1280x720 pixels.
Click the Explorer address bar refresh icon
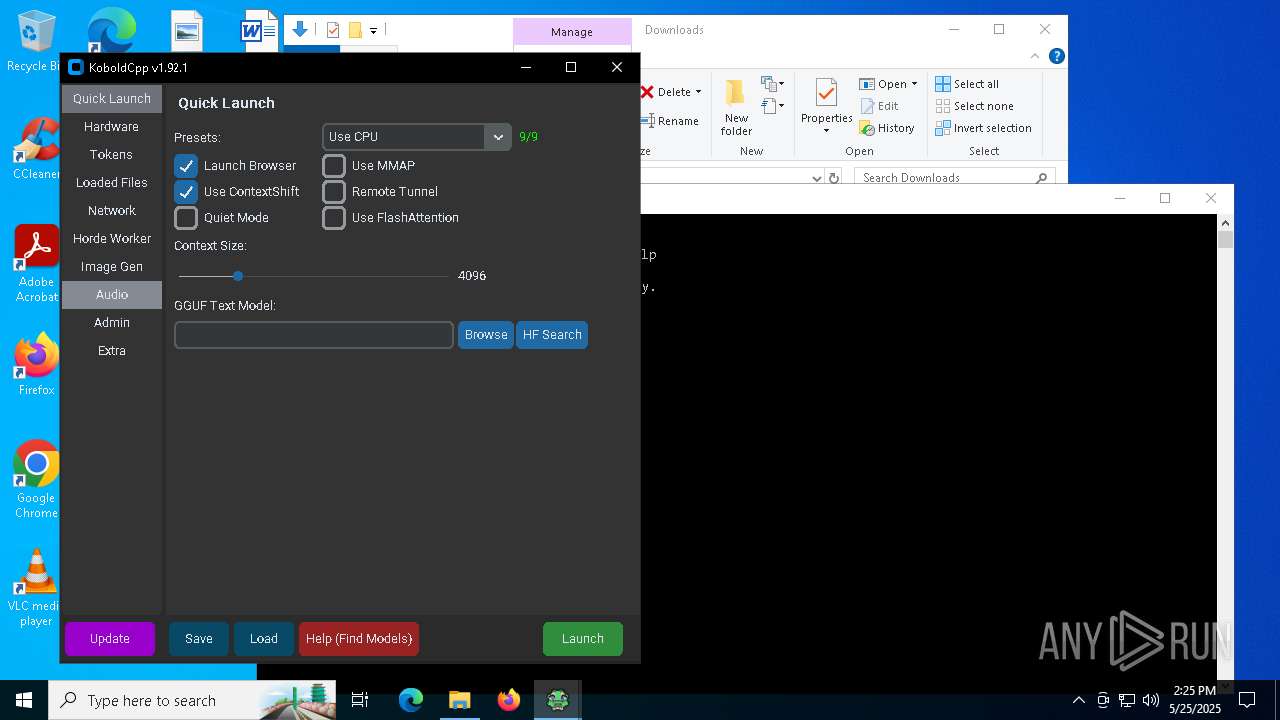coord(834,178)
